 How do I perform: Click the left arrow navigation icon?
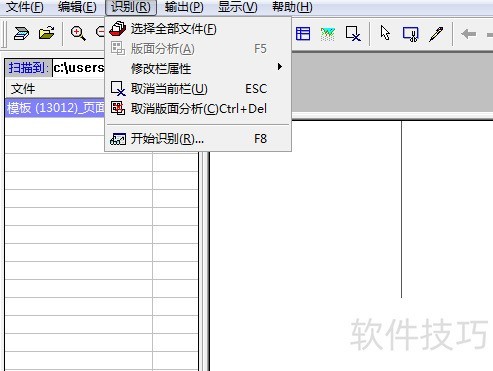(468, 34)
